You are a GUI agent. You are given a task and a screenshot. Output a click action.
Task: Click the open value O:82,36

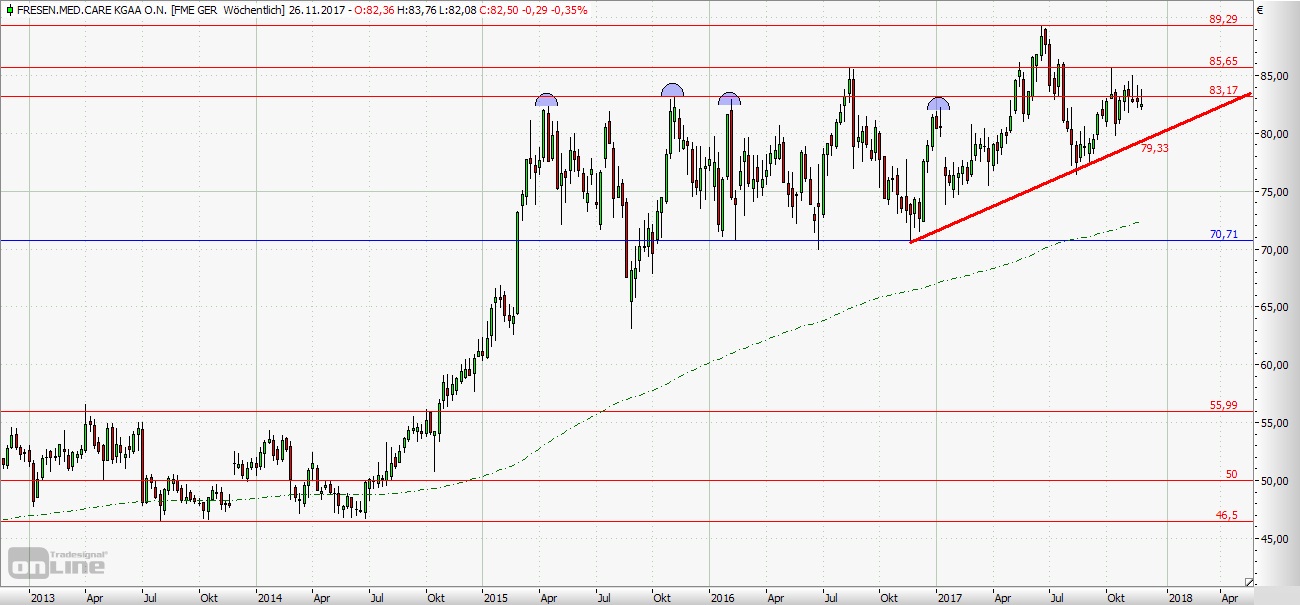click(372, 10)
